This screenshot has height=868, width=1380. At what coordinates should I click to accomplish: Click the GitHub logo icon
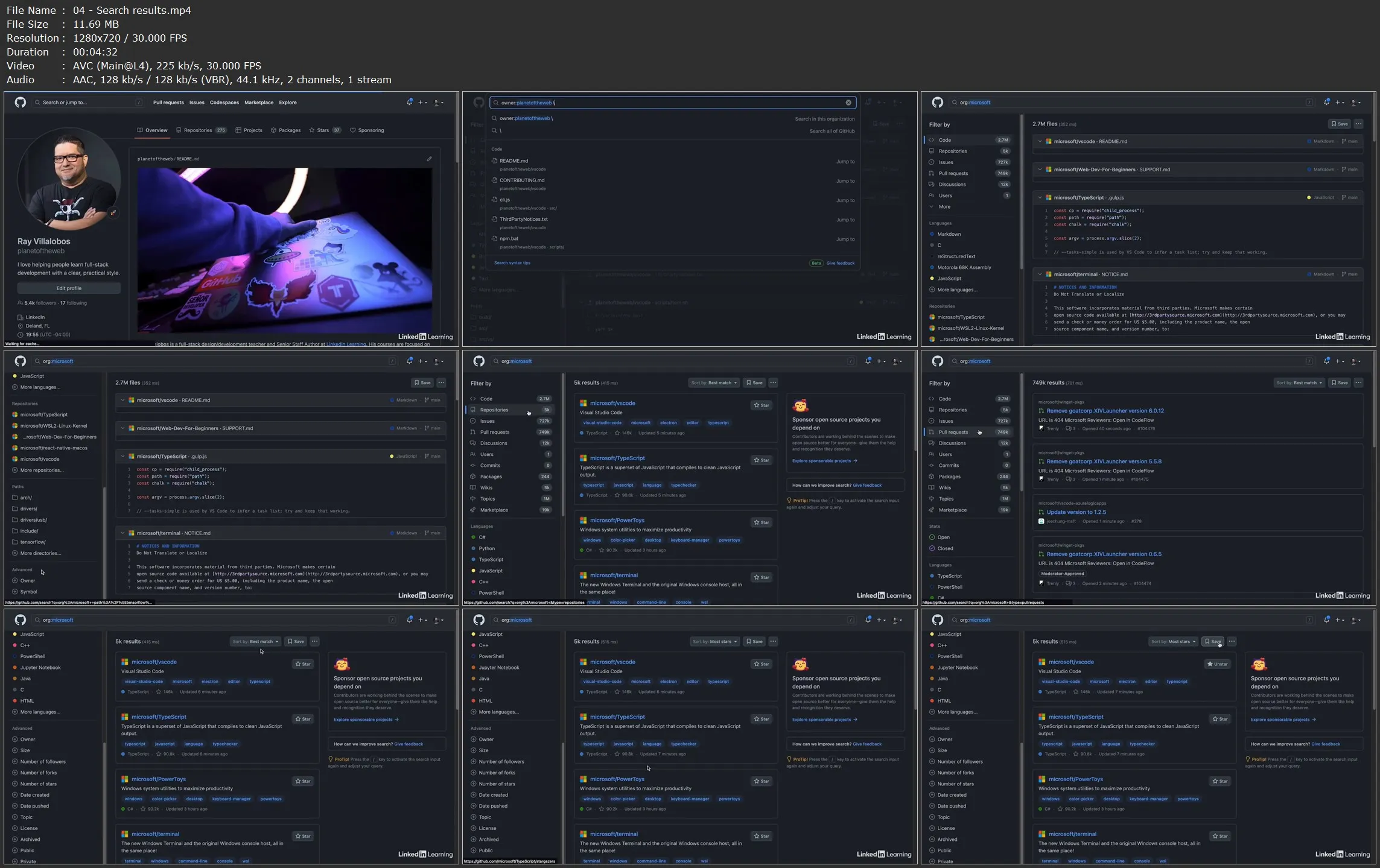(20, 102)
